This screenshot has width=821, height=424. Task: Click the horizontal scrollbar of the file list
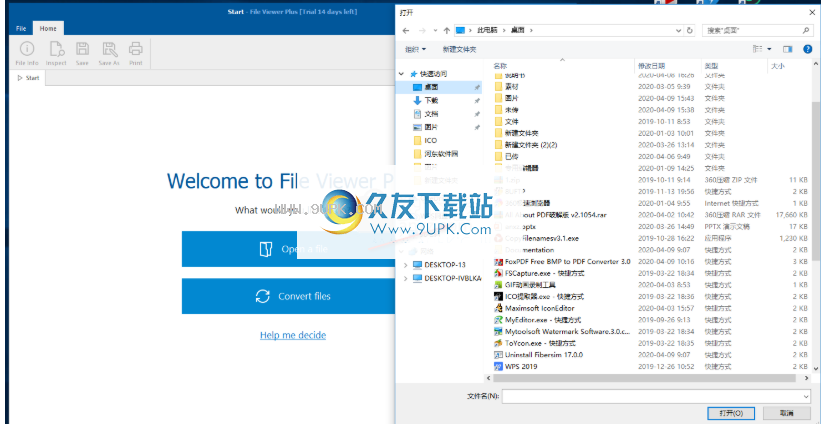click(647, 378)
